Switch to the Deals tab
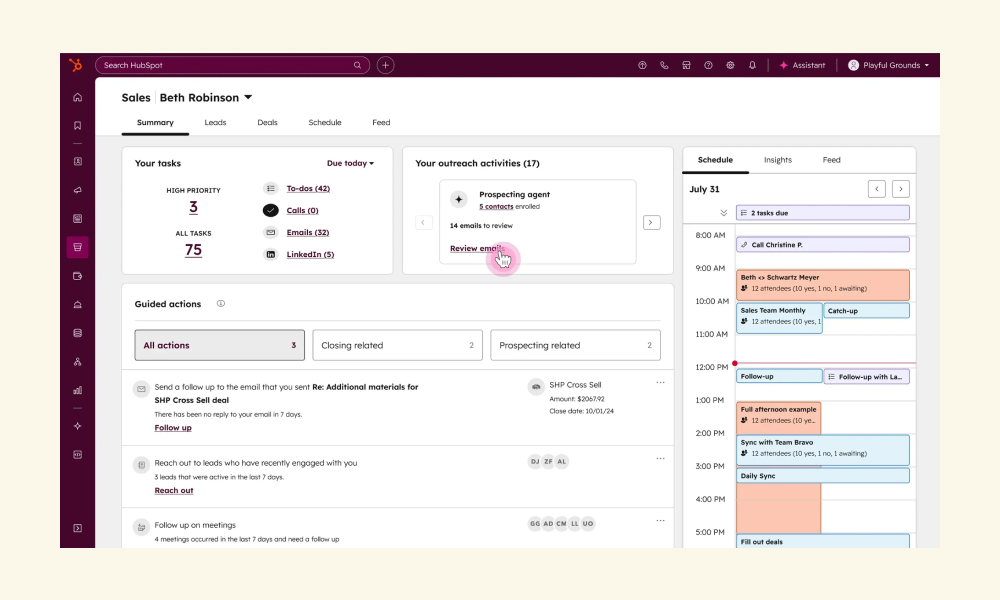1000x600 pixels. coord(267,122)
